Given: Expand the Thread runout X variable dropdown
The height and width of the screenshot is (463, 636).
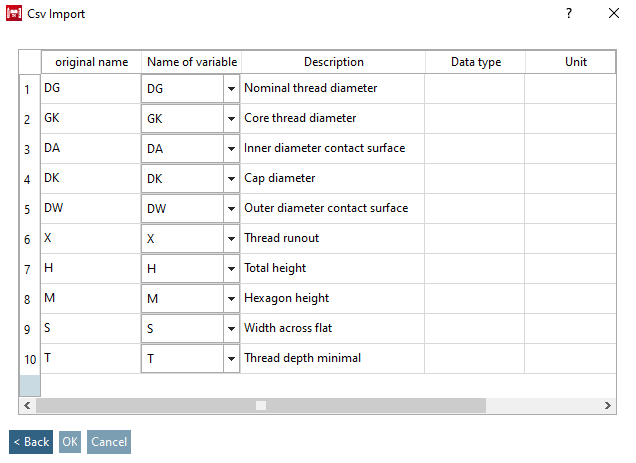Looking at the screenshot, I should tap(231, 239).
